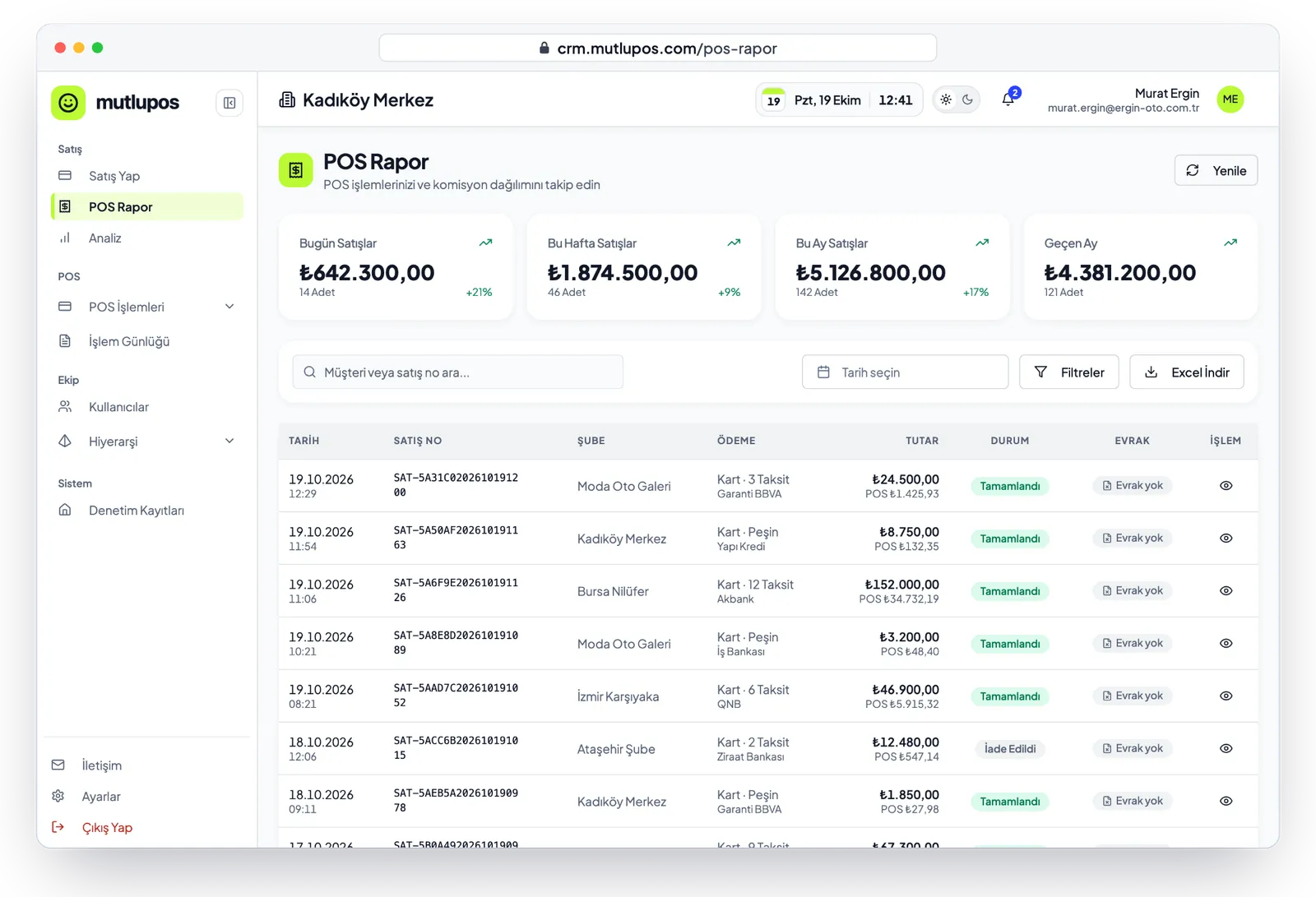Click sale number SAT-5A50AF2026101911 63
Image resolution: width=1316 pixels, height=897 pixels.
click(456, 538)
